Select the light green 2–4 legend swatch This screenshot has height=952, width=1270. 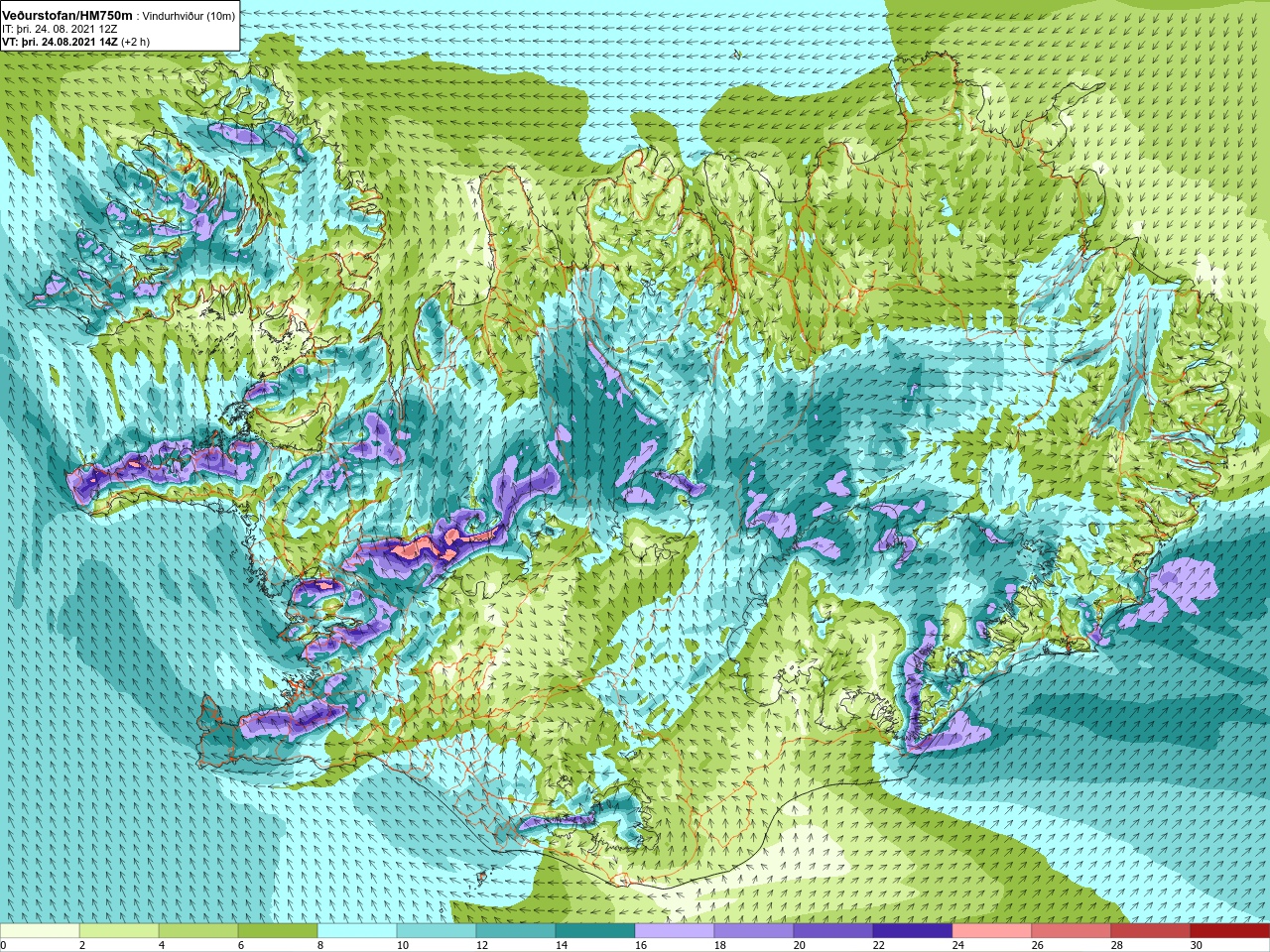click(x=119, y=931)
